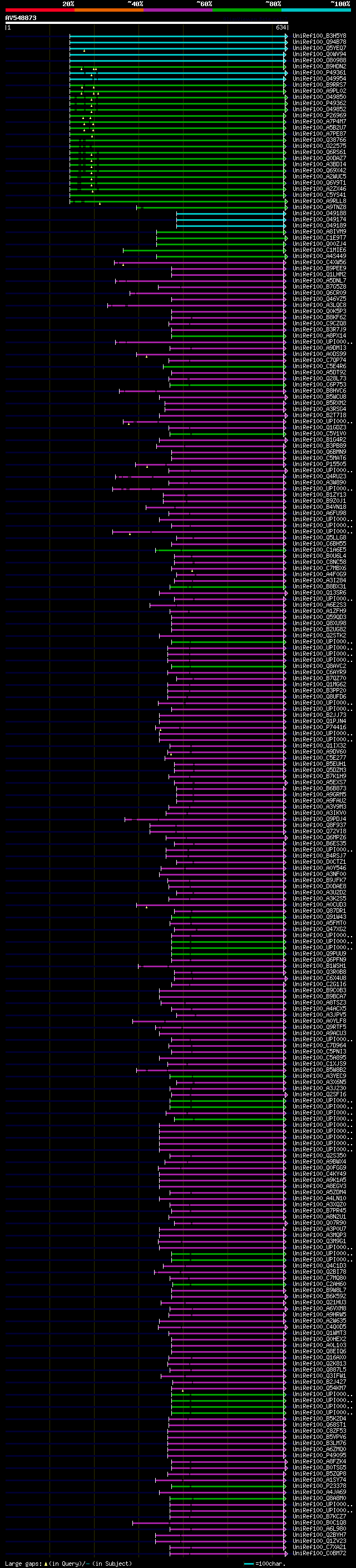Select hit label UniRef100_Q1ZV23
Viewport: 356px width, 1568px height.
tap(319, 1541)
